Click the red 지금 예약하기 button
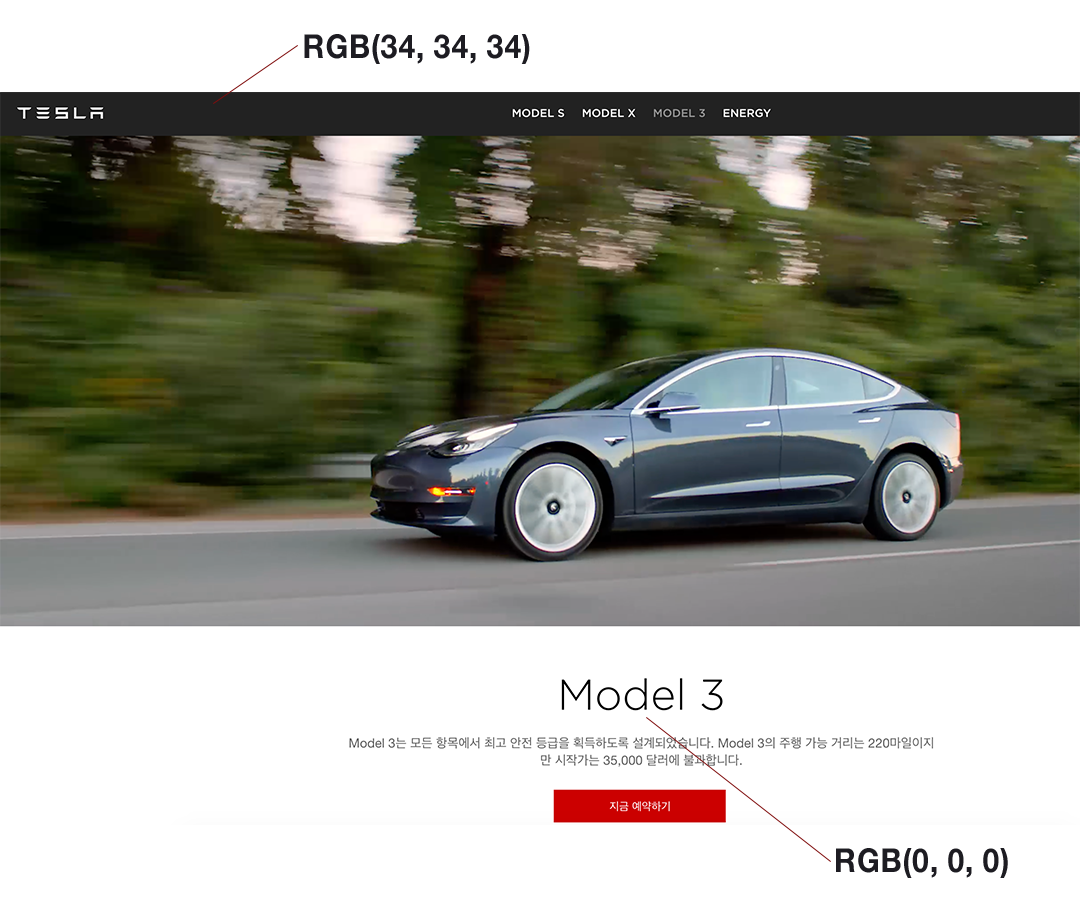1080x900 pixels. [x=639, y=806]
